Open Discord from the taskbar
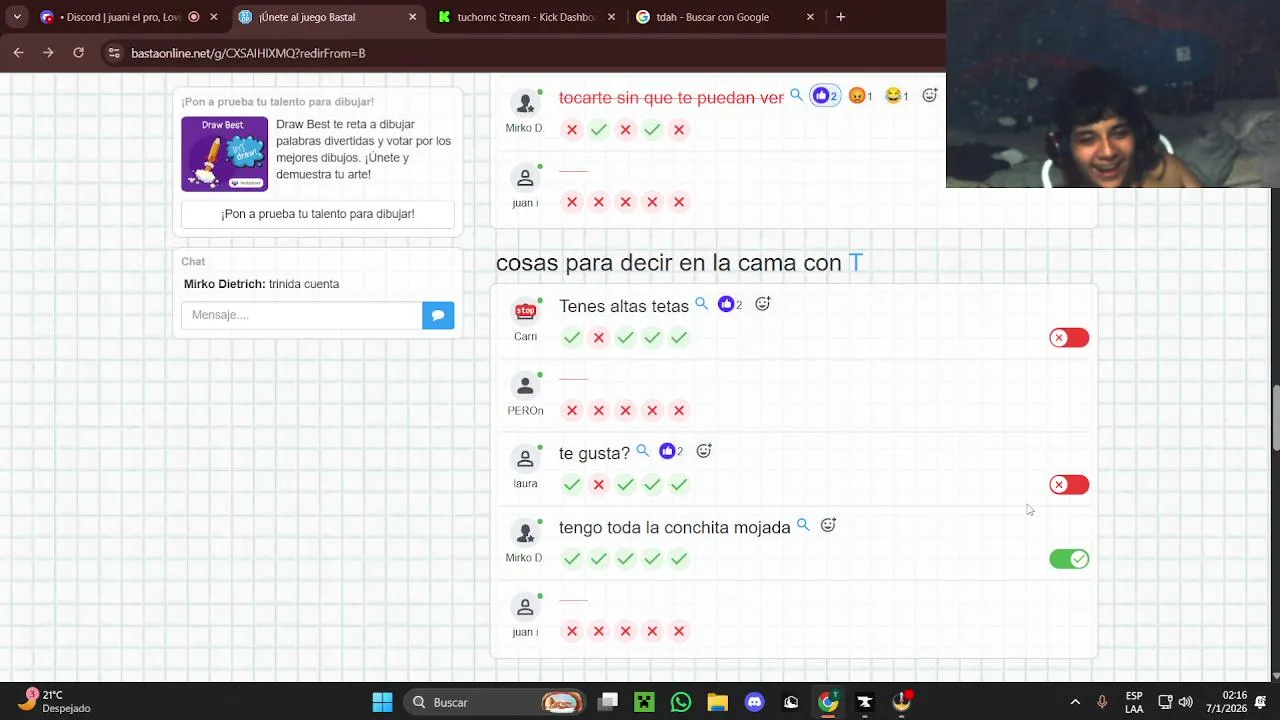Viewport: 1280px width, 720px height. (754, 702)
